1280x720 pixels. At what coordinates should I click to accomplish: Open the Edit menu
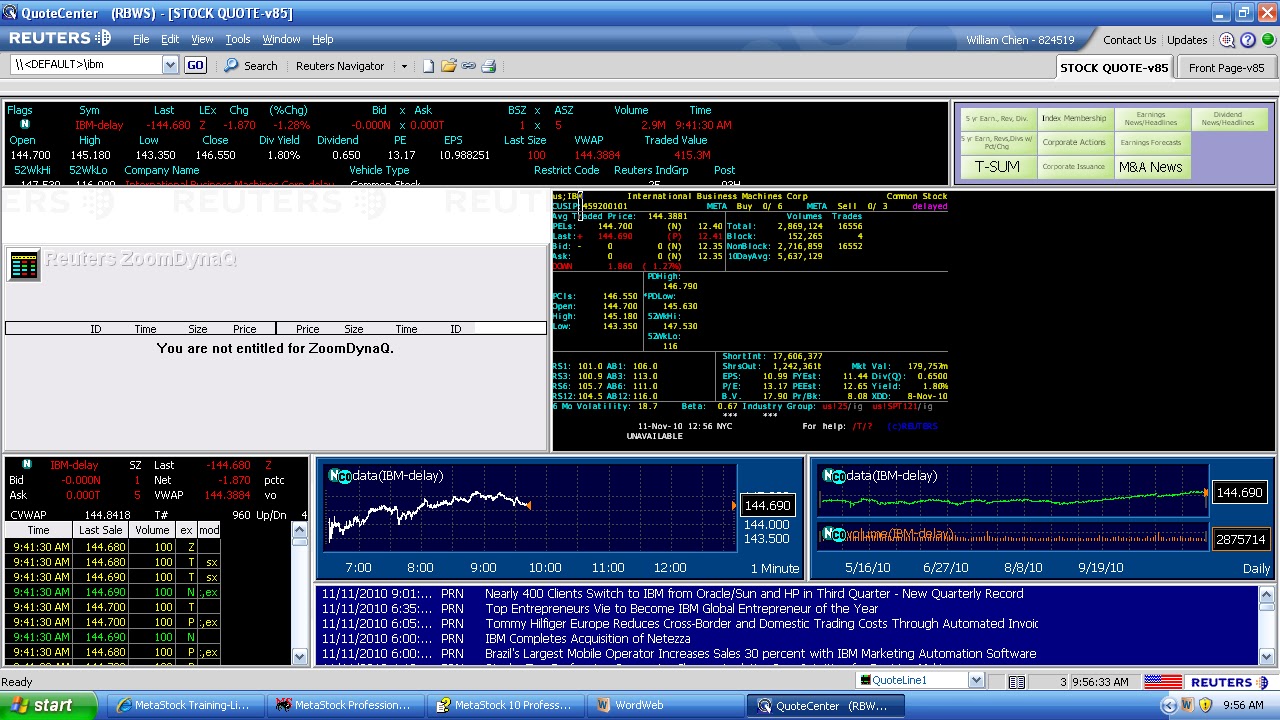[170, 40]
